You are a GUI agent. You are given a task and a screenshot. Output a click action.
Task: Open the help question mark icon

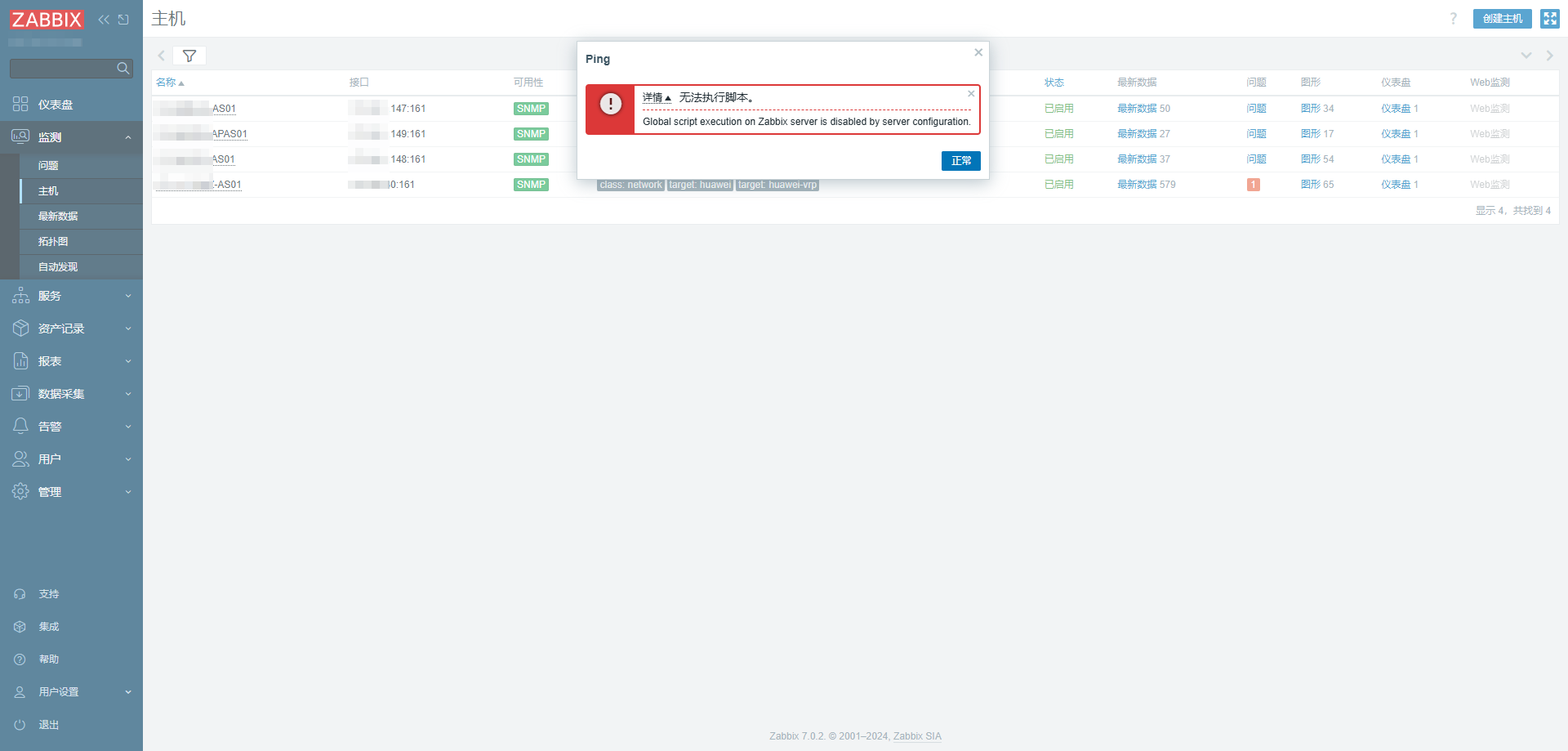[x=1453, y=19]
